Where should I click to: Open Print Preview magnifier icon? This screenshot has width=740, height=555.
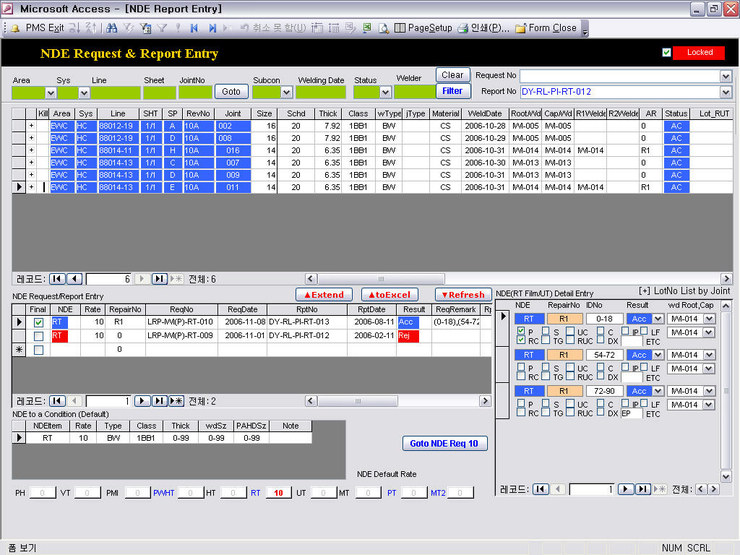(384, 28)
